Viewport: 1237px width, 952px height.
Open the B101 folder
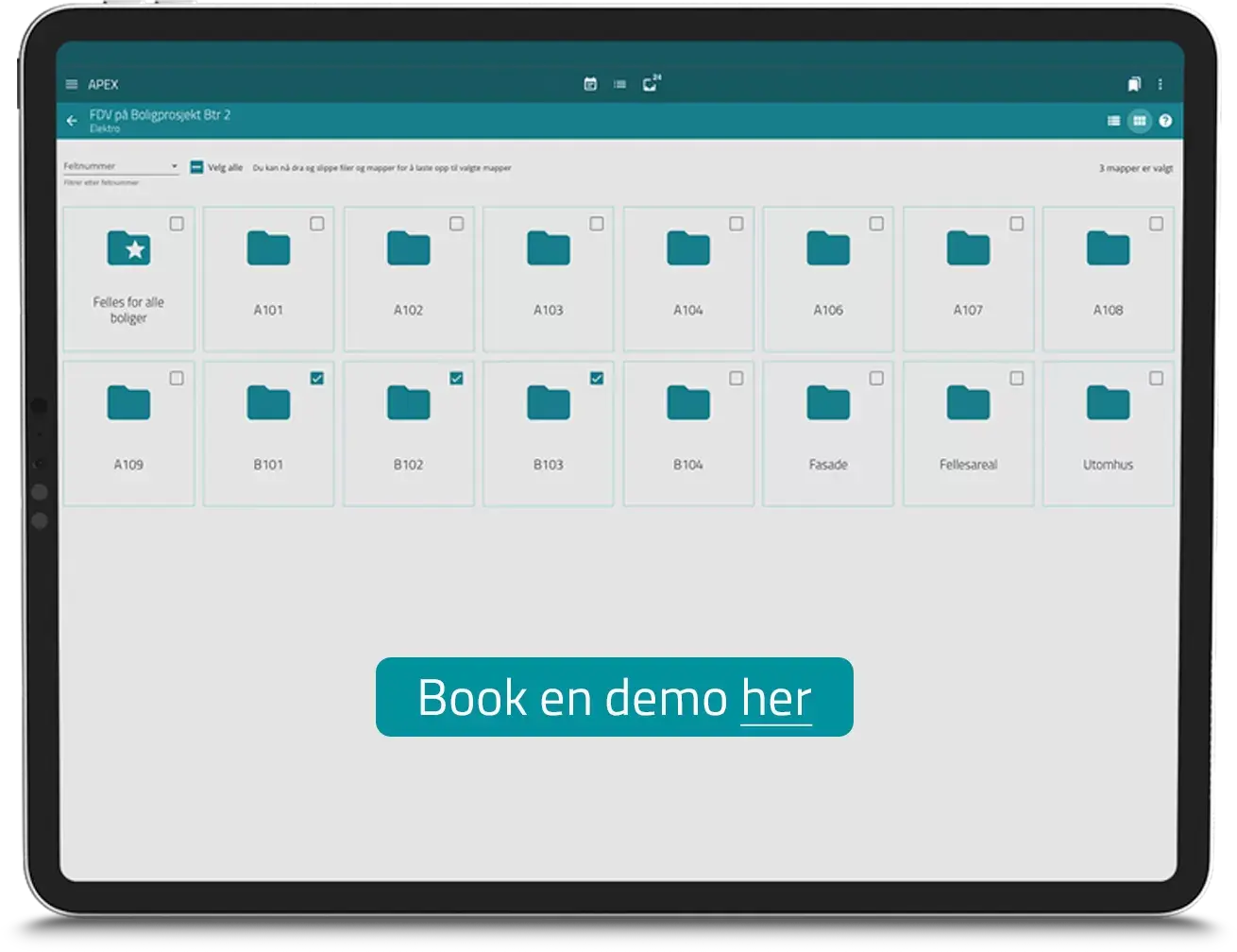(268, 433)
